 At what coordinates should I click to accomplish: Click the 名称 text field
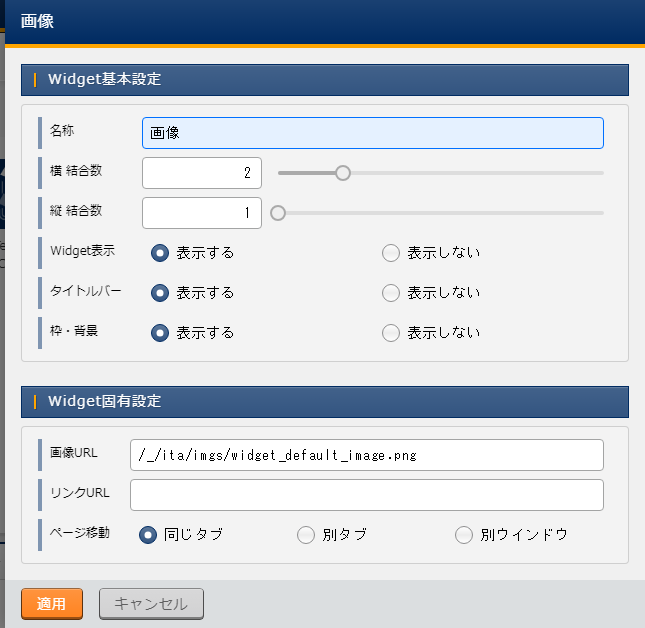point(372,133)
